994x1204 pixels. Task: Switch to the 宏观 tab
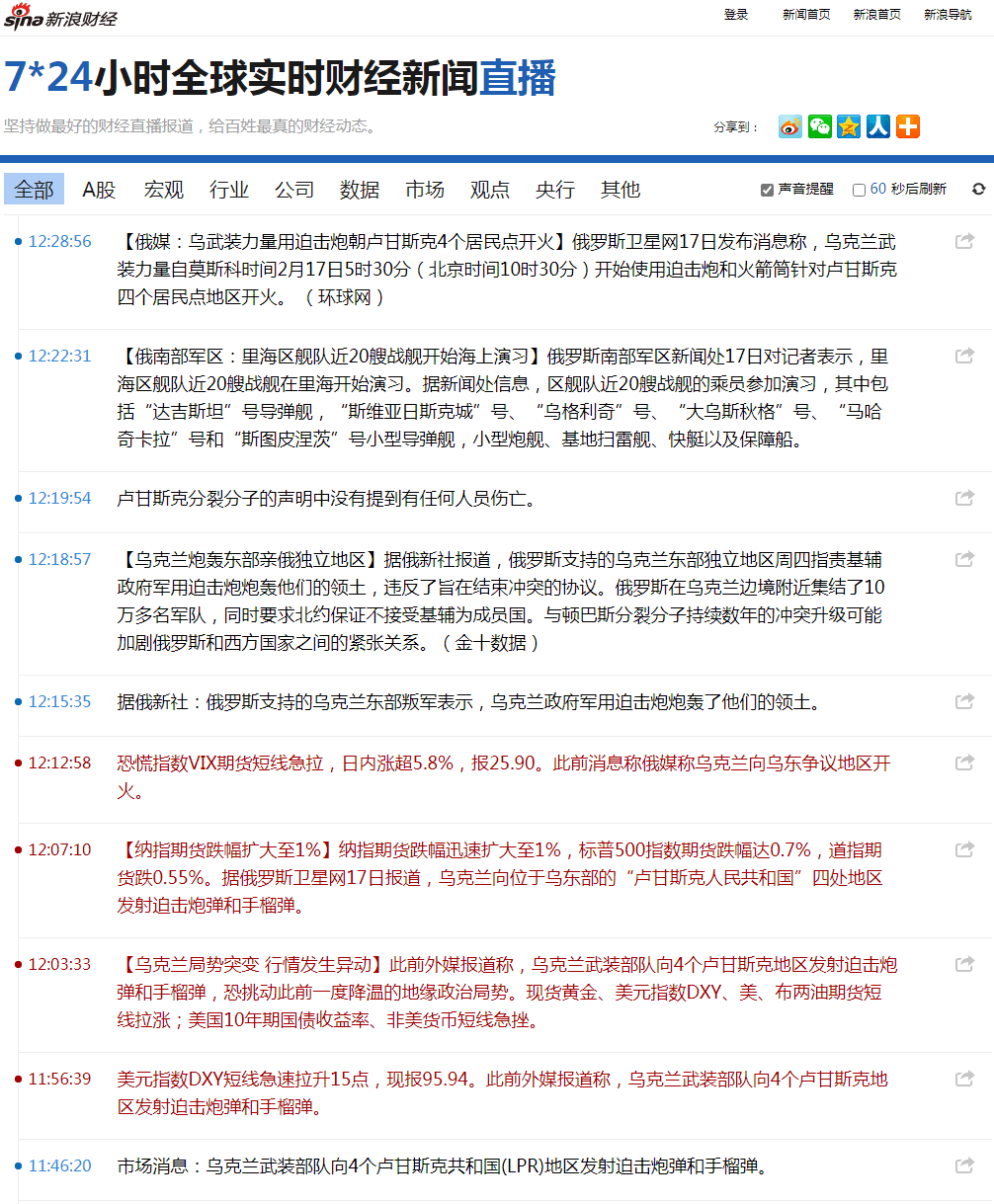click(x=164, y=189)
